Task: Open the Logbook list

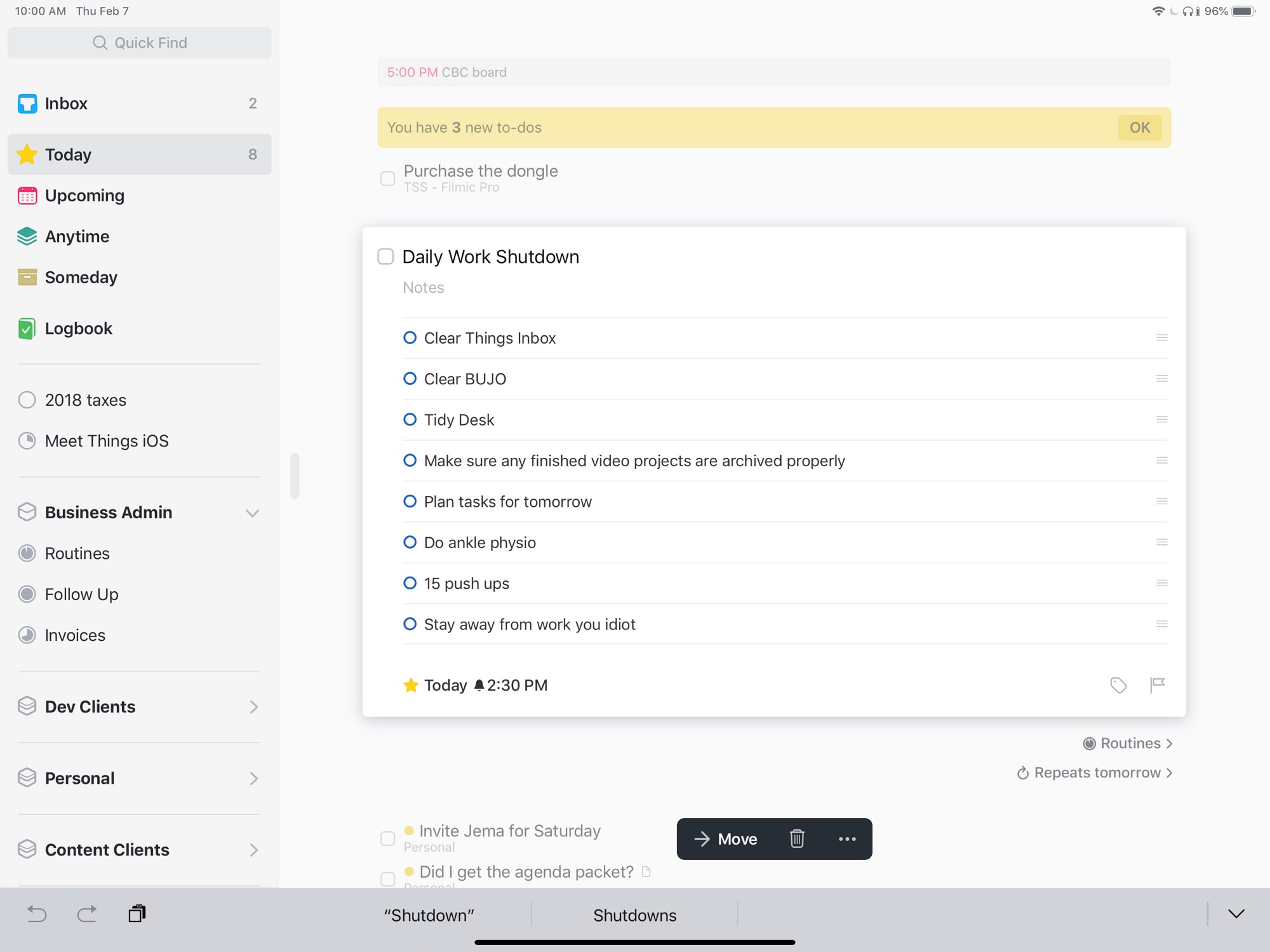Action: 78,328
